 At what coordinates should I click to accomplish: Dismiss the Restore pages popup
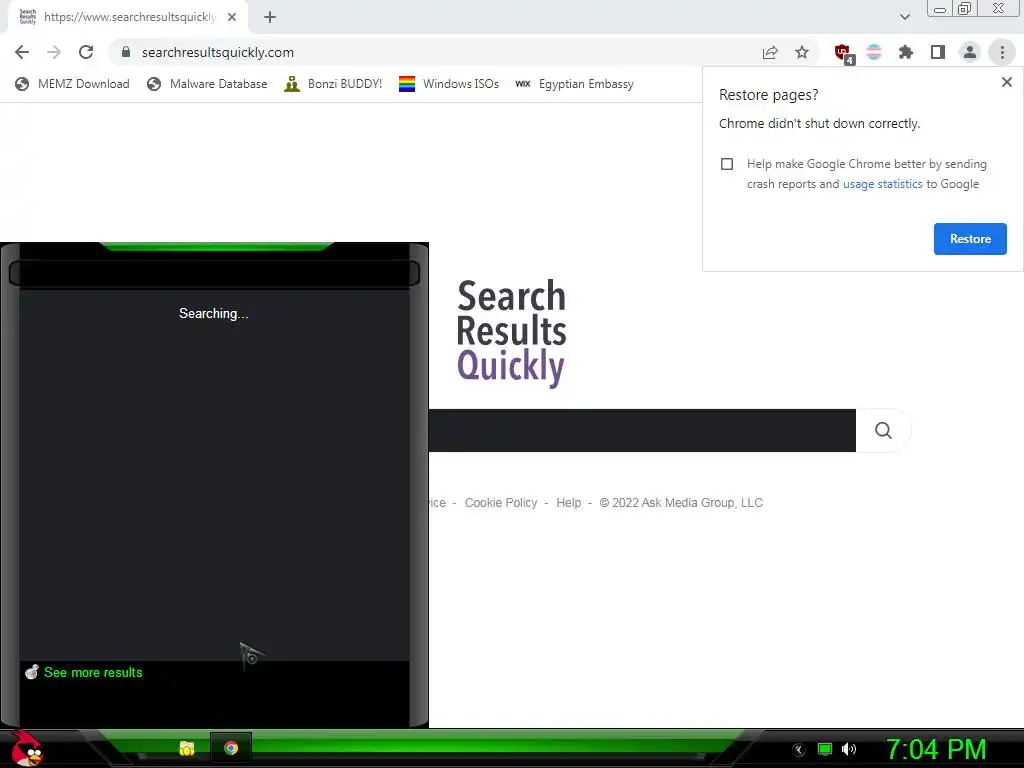(x=1006, y=82)
